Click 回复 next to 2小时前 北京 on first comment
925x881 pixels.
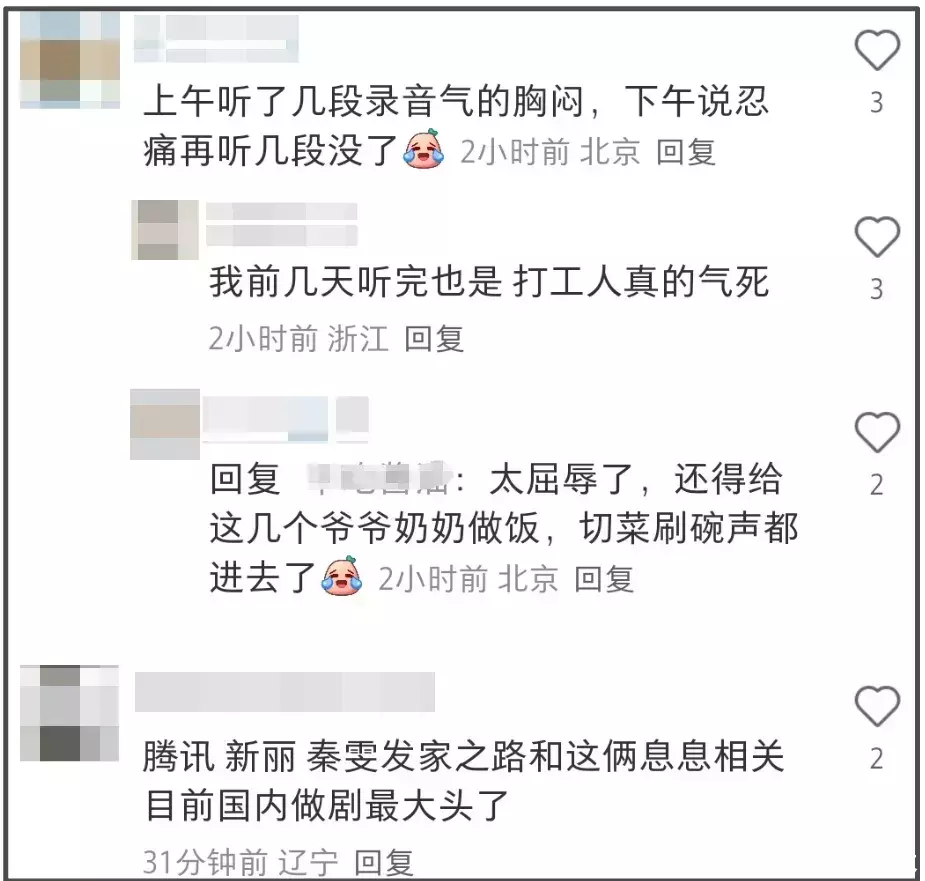pos(686,152)
